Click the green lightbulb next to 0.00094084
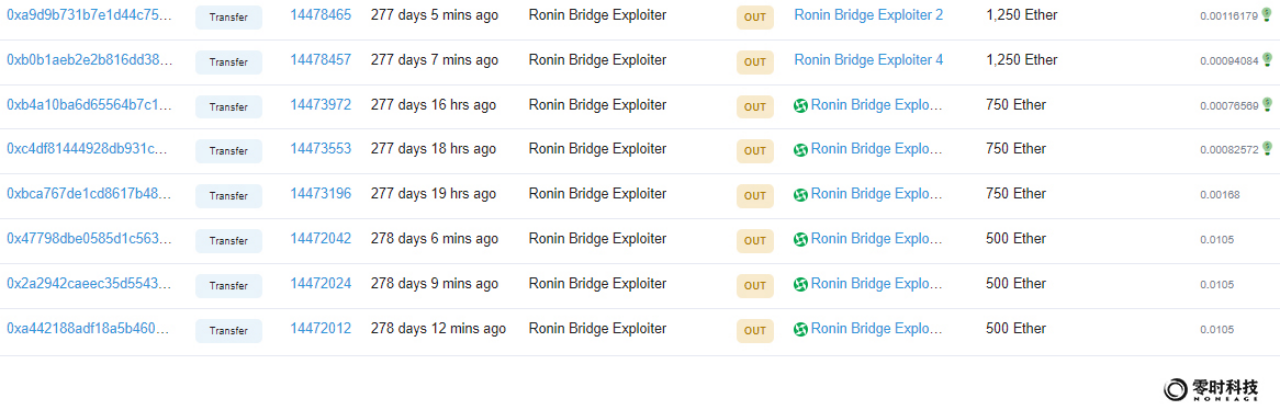This screenshot has width=1280, height=410. [1267, 60]
